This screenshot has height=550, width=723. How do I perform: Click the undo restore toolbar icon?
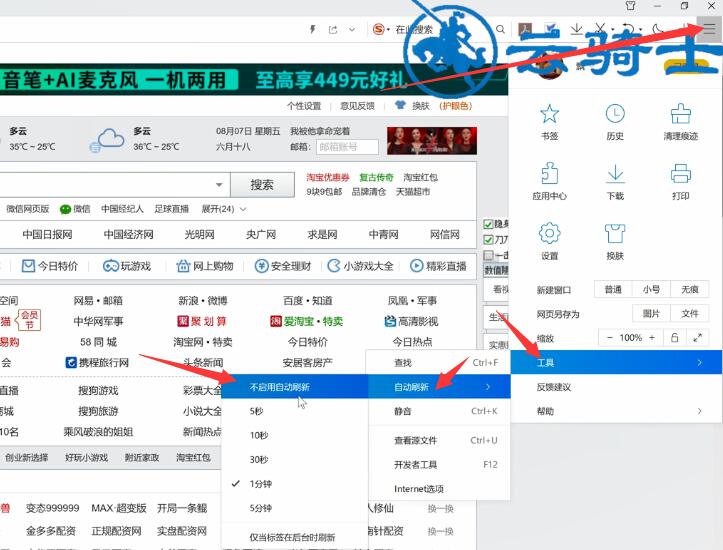point(628,29)
